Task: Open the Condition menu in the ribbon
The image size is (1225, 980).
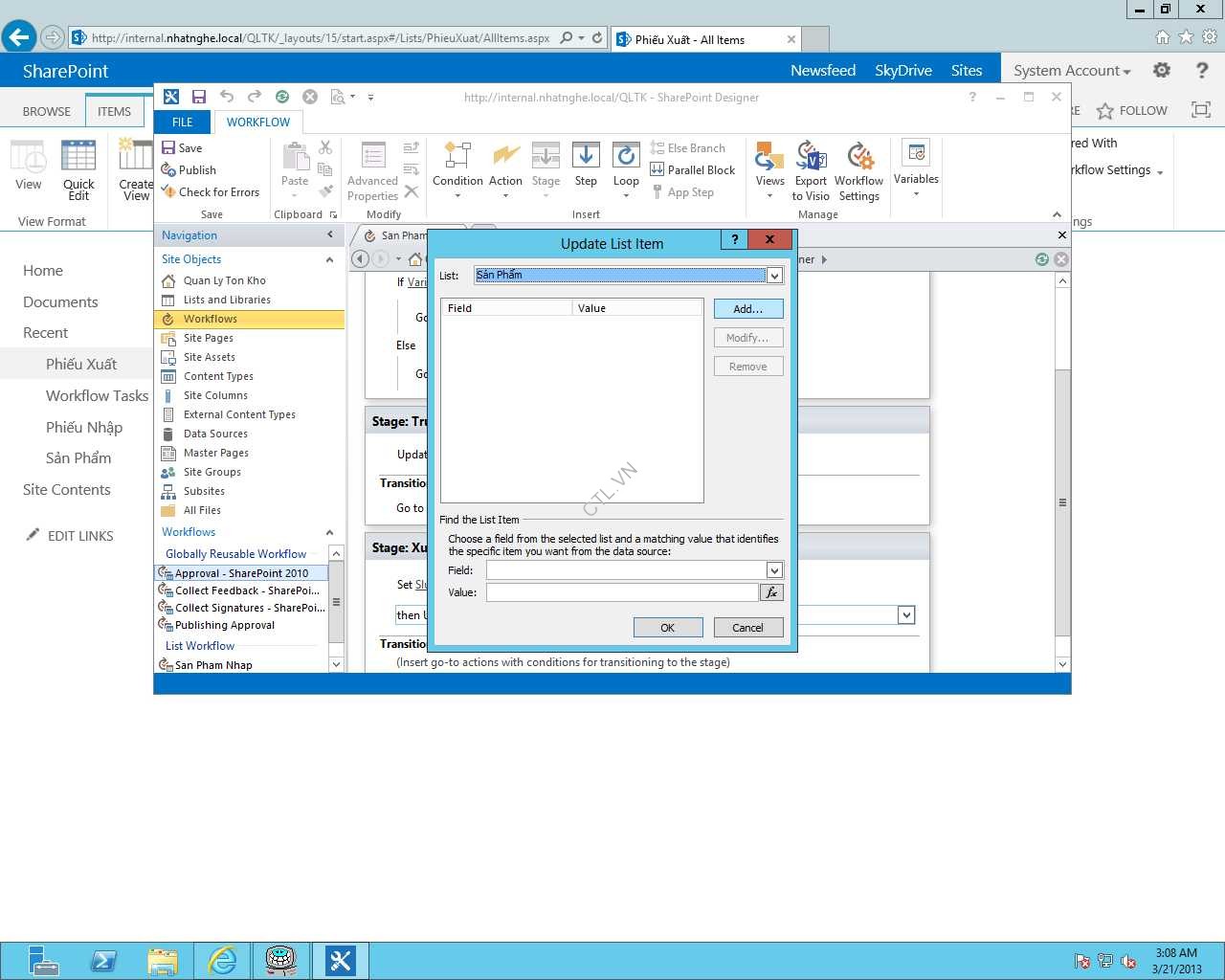Action: (x=457, y=169)
